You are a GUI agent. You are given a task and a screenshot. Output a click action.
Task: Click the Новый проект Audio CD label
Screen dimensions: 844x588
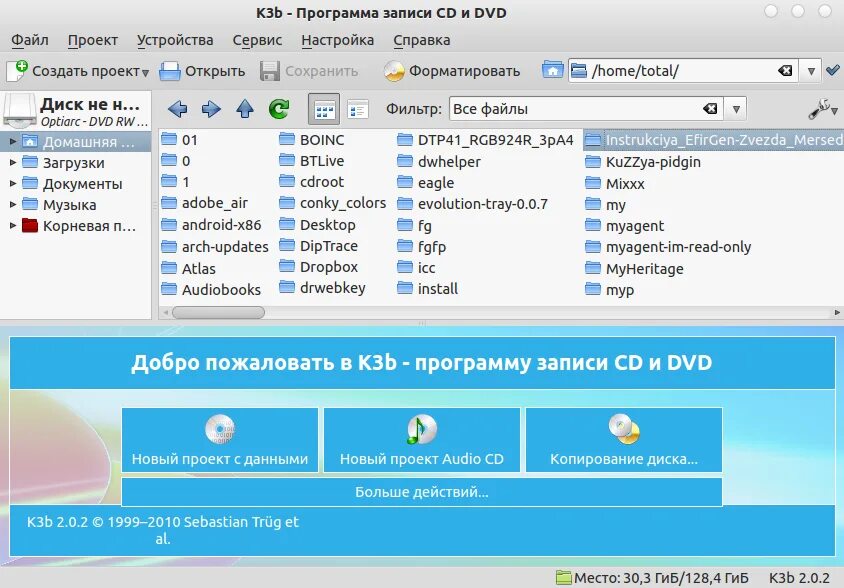(x=421, y=459)
